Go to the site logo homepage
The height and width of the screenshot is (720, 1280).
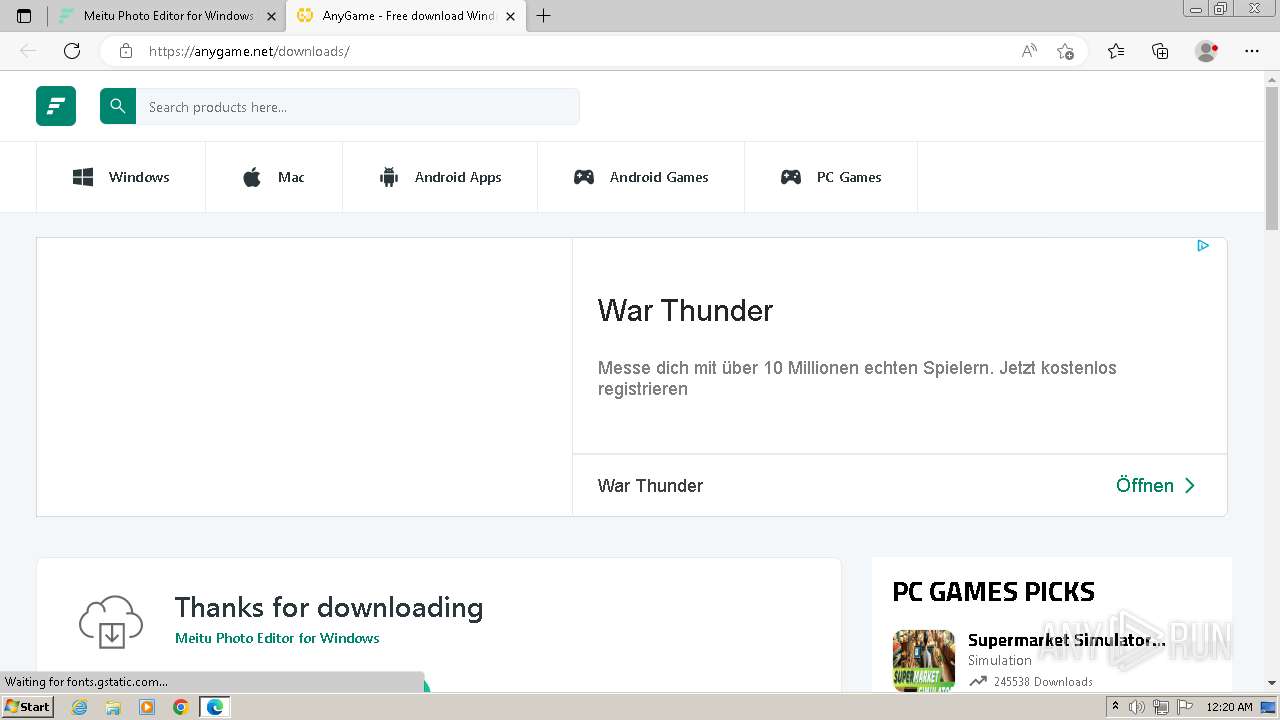click(56, 106)
